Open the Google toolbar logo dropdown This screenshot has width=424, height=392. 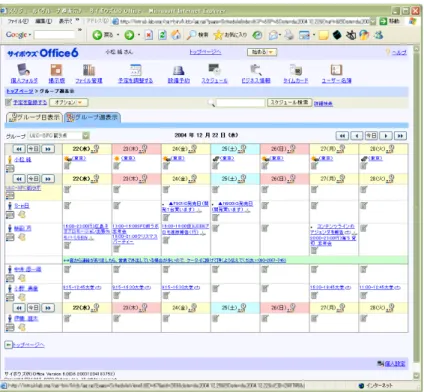pyautogui.click(x=18, y=34)
